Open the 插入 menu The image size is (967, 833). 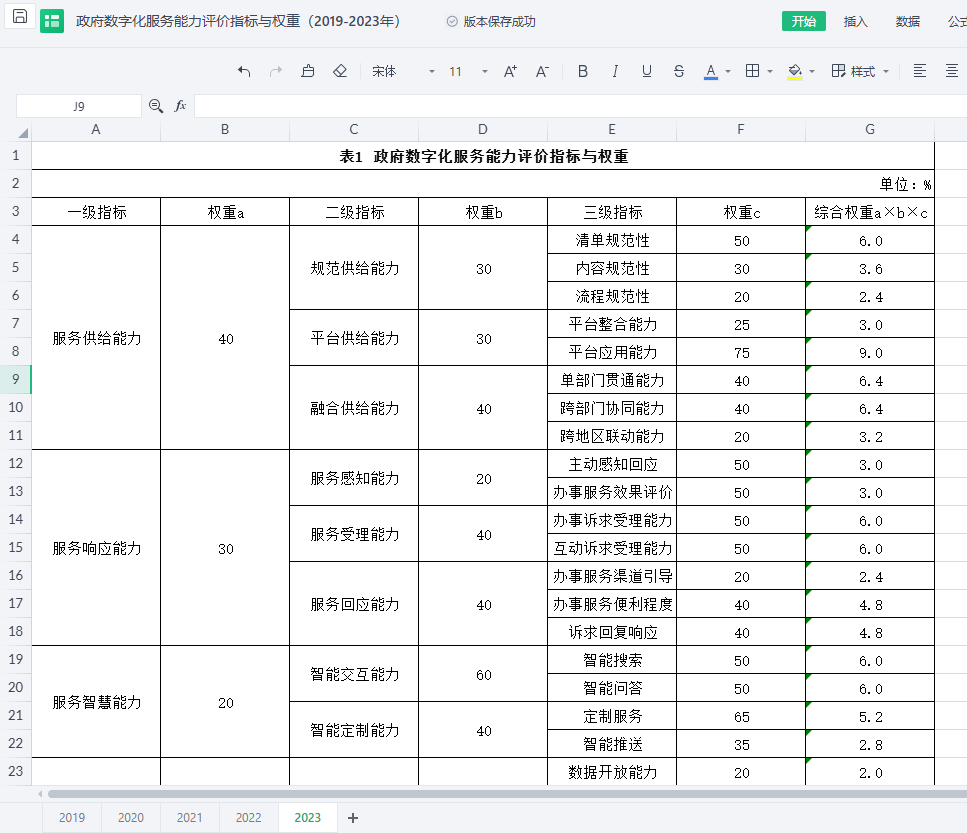[x=855, y=21]
